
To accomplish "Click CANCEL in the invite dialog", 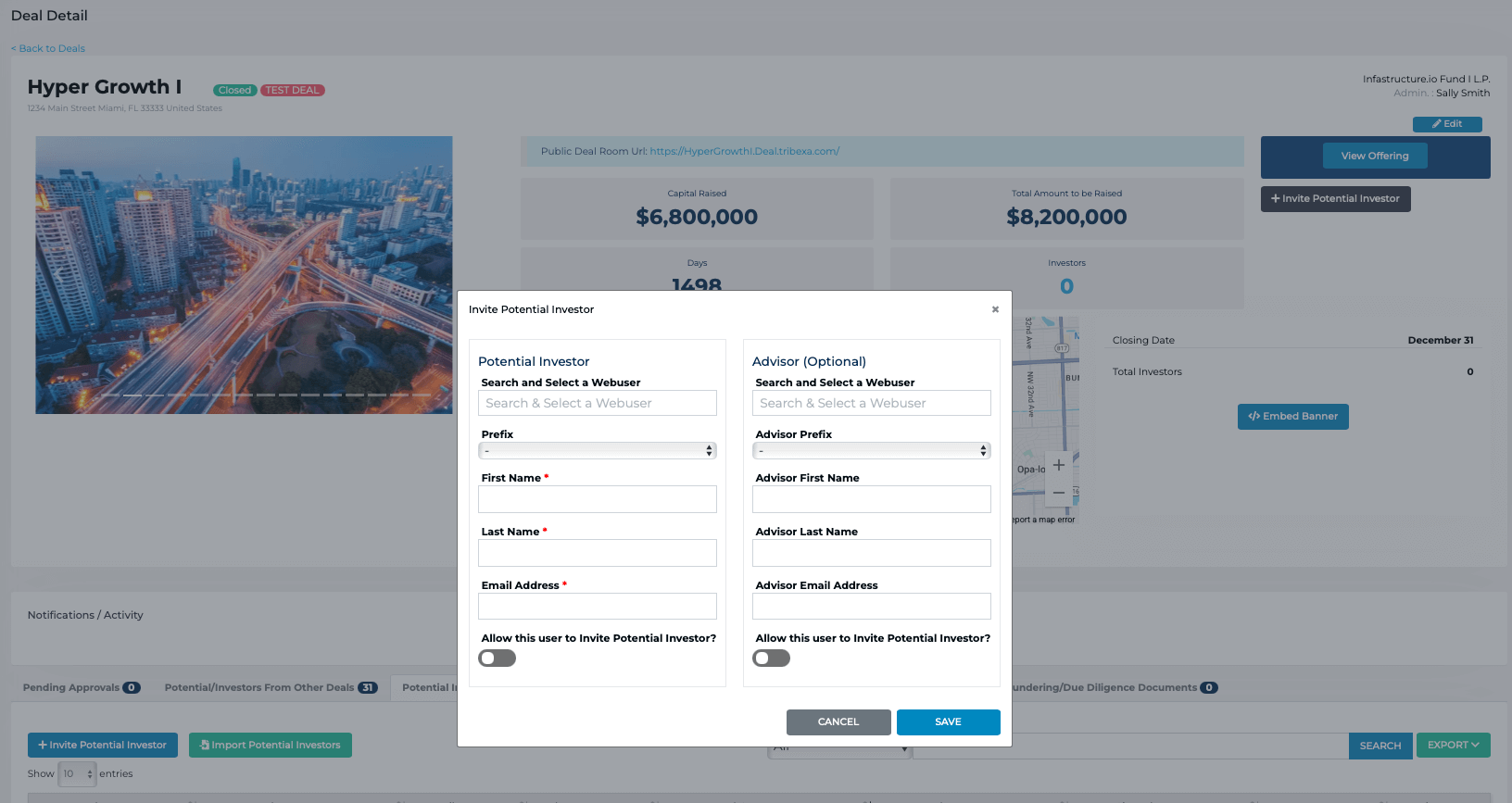I will (838, 722).
